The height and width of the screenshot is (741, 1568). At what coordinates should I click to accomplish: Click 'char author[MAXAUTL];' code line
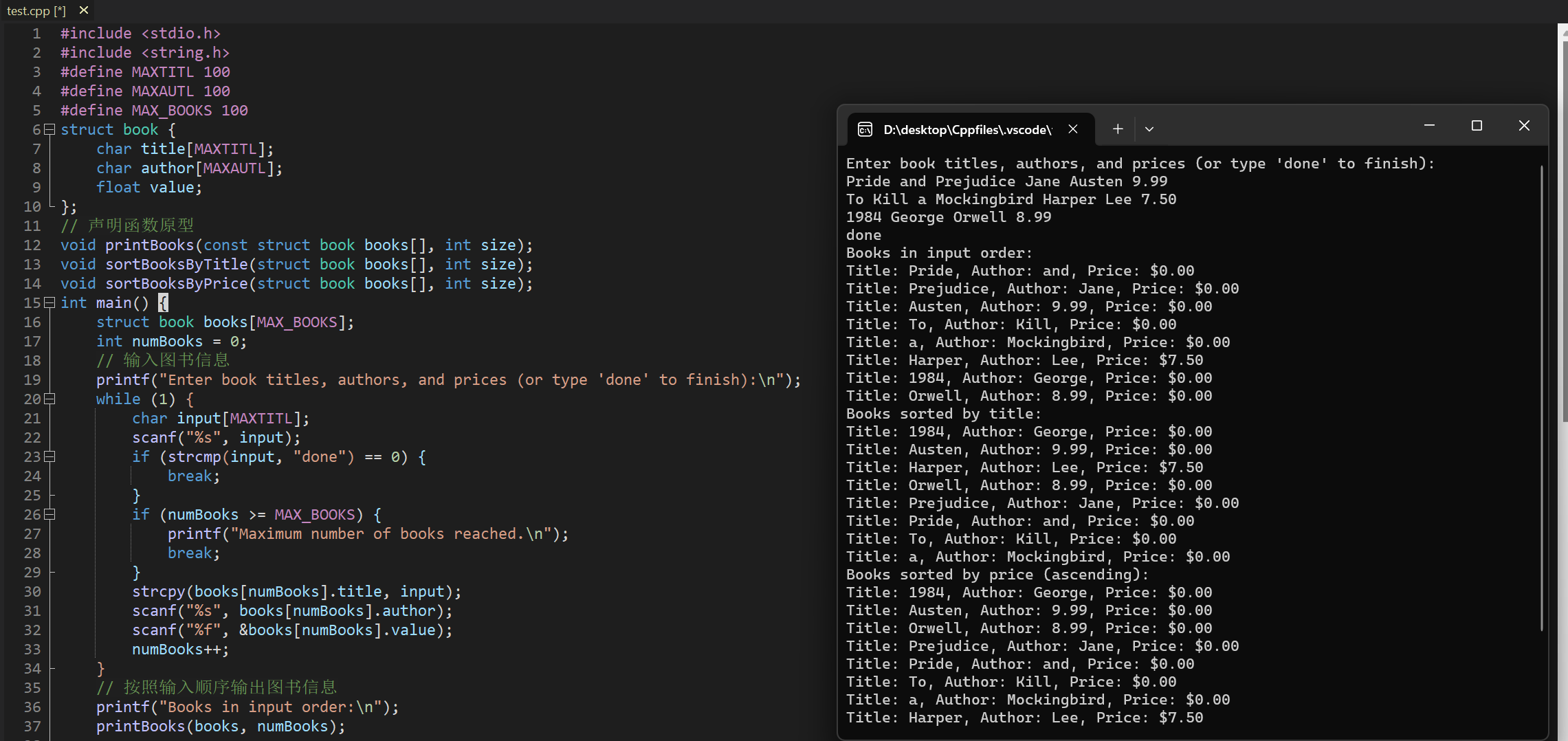190,168
